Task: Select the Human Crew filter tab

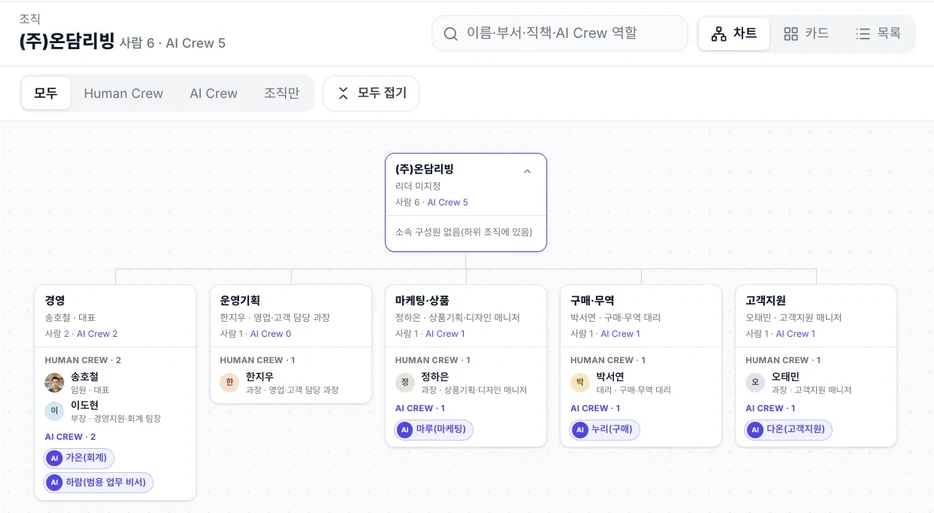Action: (123, 94)
